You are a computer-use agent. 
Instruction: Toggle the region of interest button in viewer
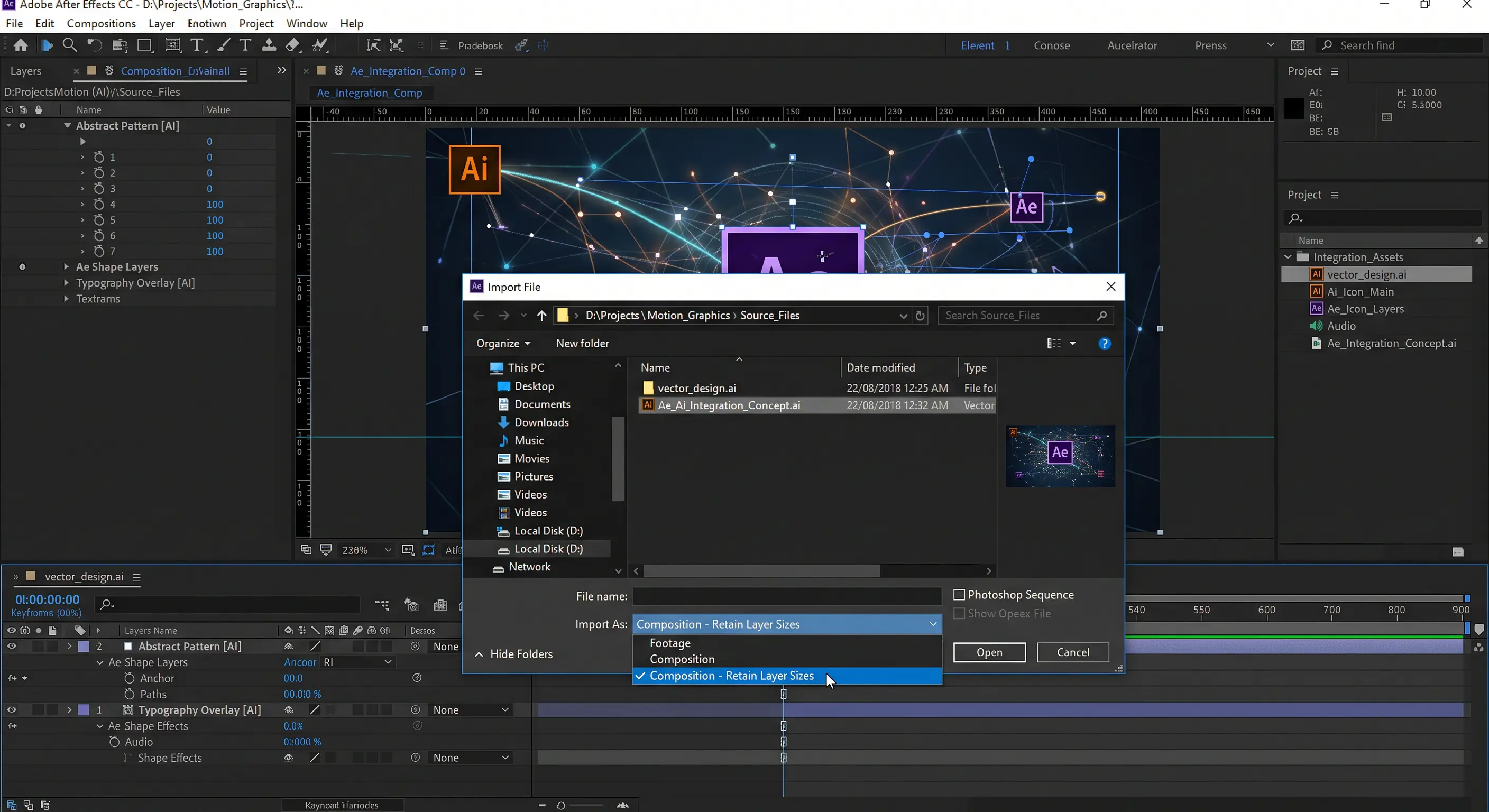point(428,550)
